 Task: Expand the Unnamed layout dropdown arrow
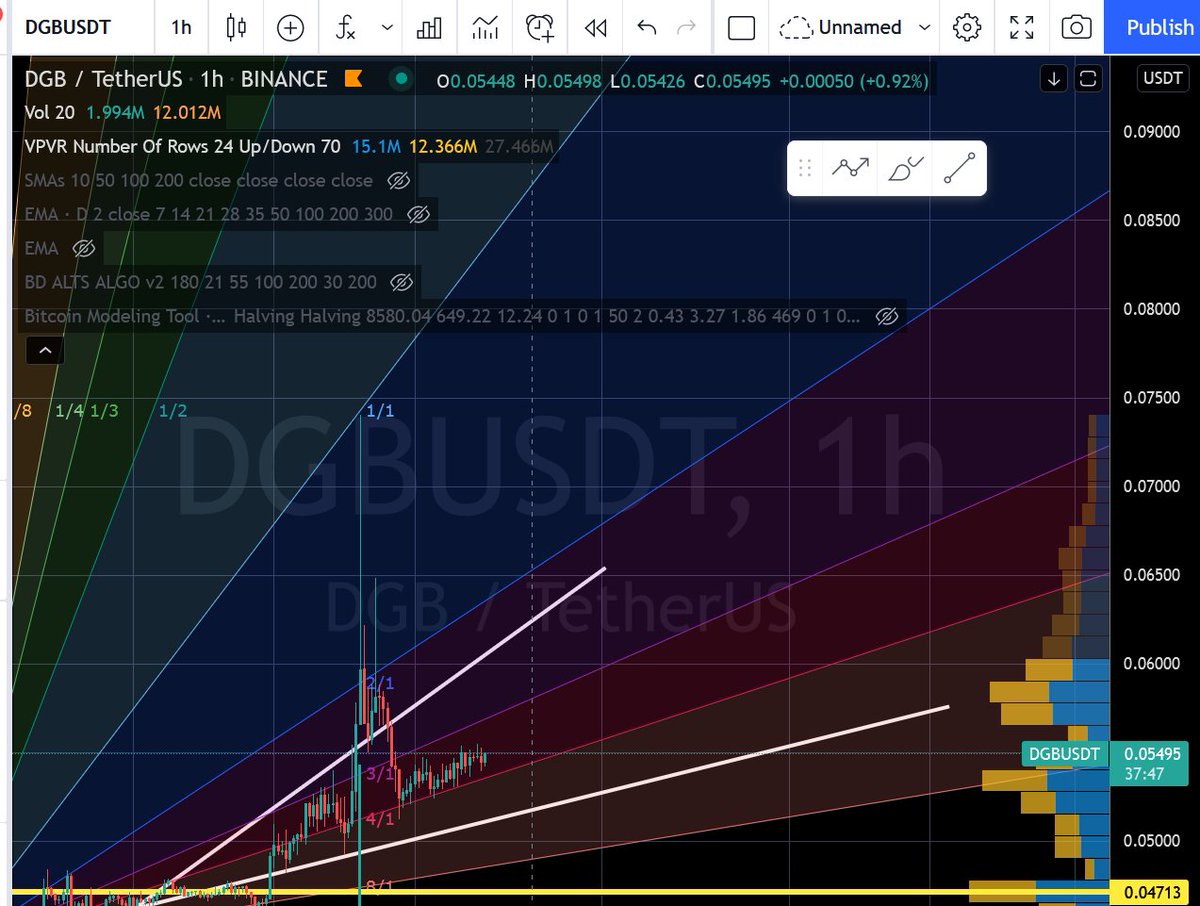point(924,27)
